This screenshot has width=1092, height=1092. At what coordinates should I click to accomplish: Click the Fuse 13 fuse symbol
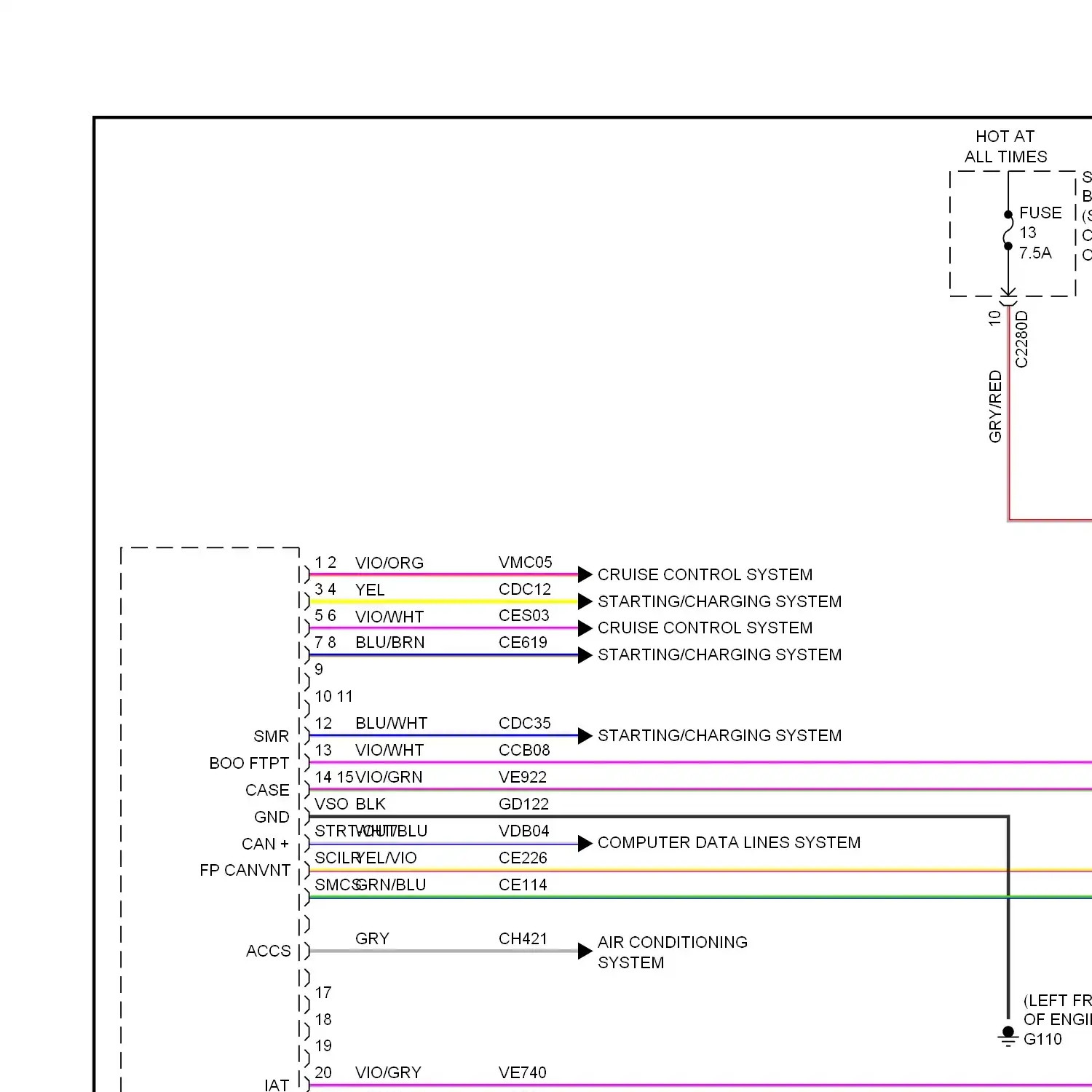(x=1008, y=230)
